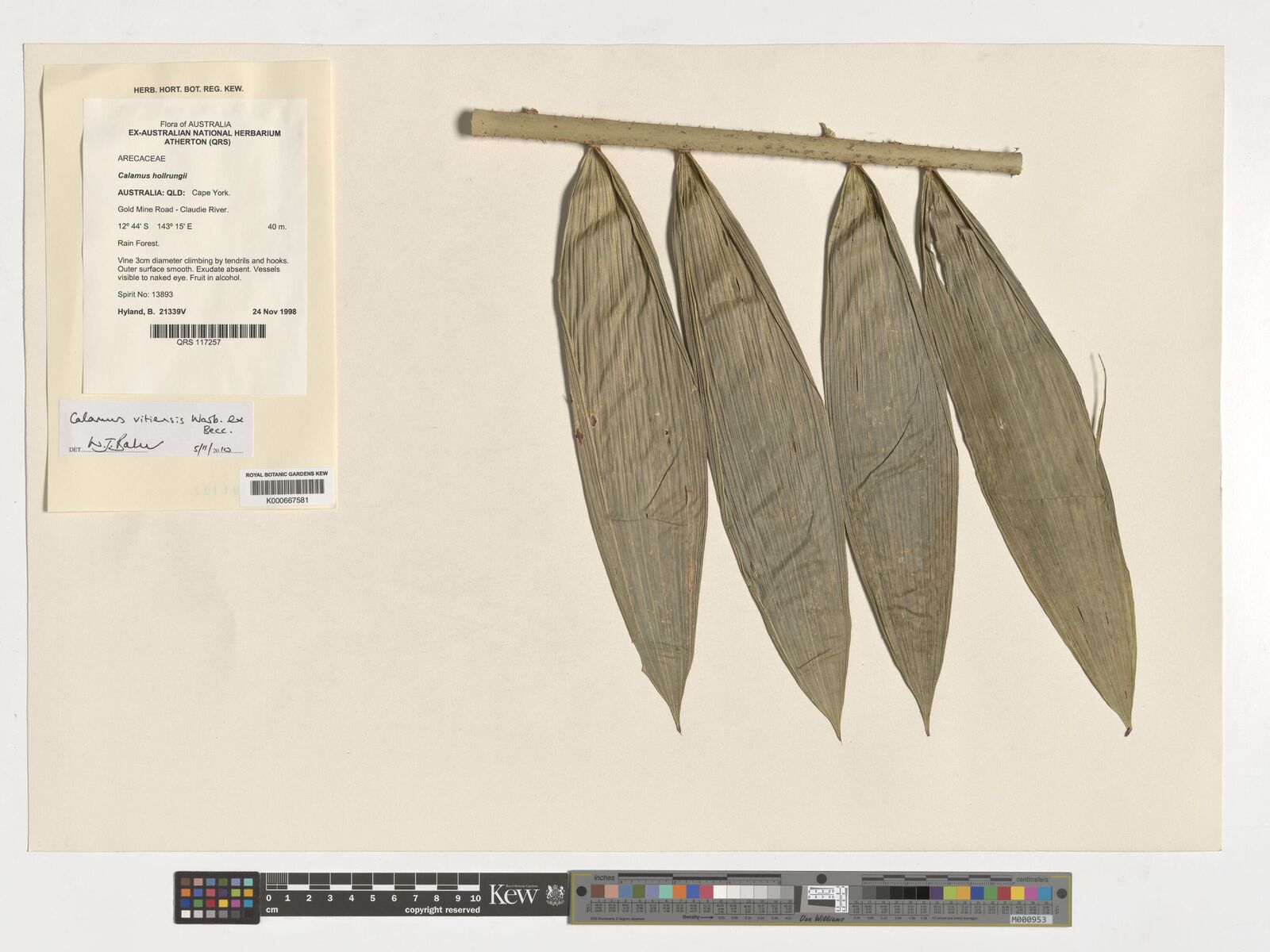
Task: Click the 'Calamus hollrungii' species name
Action: click(152, 175)
